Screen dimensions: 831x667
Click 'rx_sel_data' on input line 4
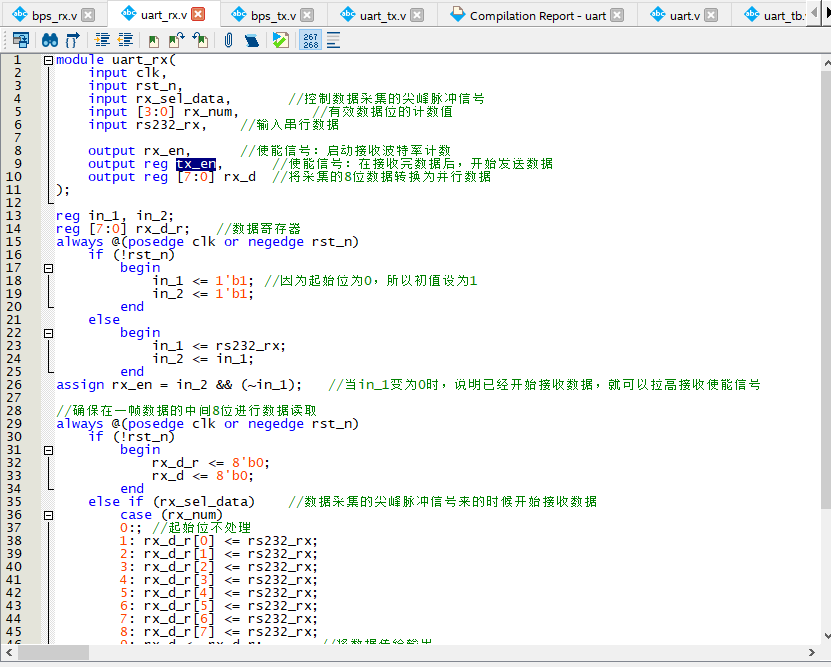[181, 99]
